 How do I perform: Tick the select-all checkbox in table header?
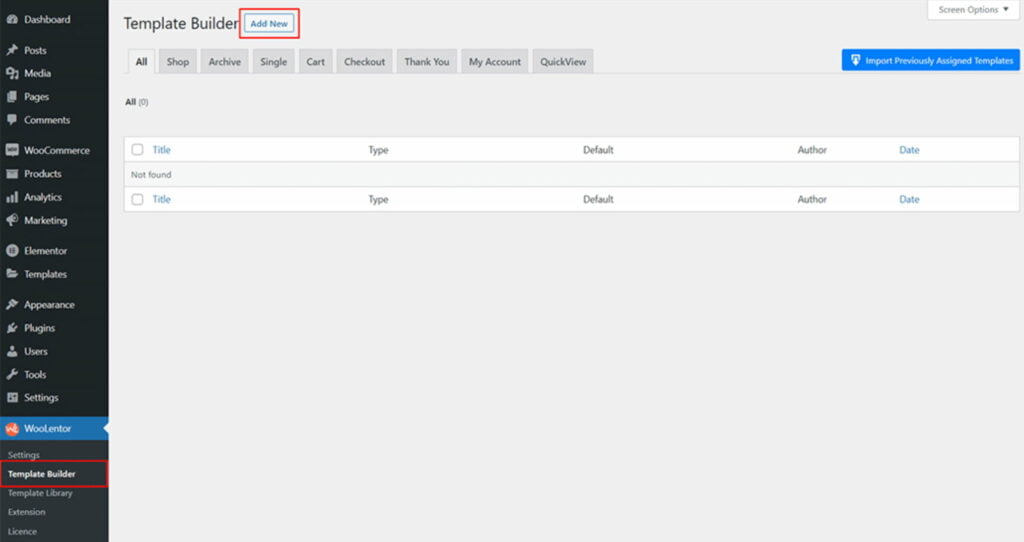coord(137,150)
